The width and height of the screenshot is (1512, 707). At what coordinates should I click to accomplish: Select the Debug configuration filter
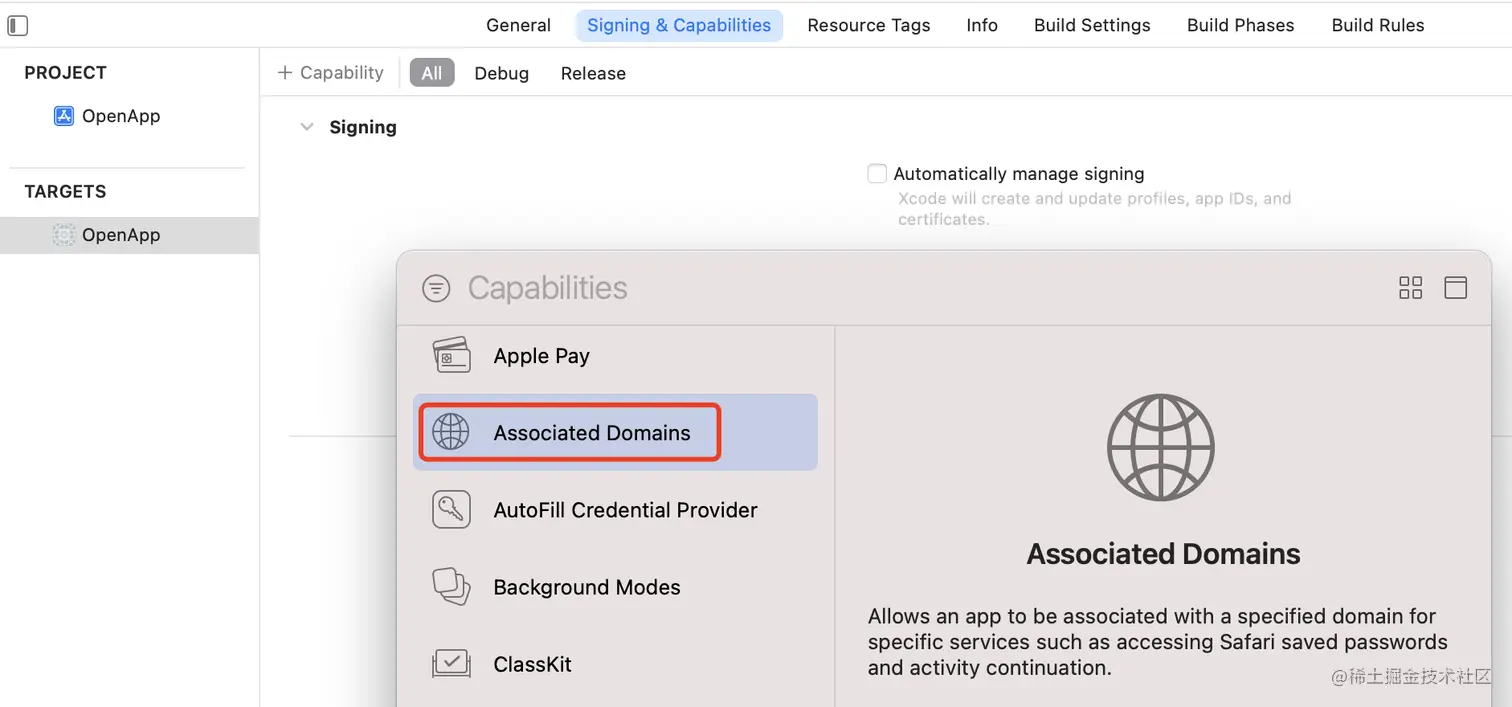(501, 73)
